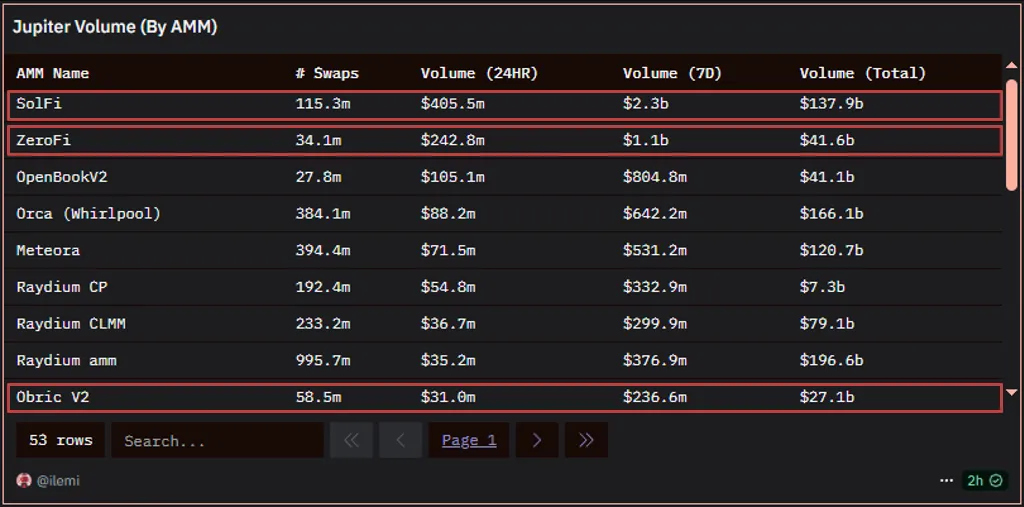Click the scrollbar down arrow
The height and width of the screenshot is (507, 1024).
click(x=1011, y=393)
